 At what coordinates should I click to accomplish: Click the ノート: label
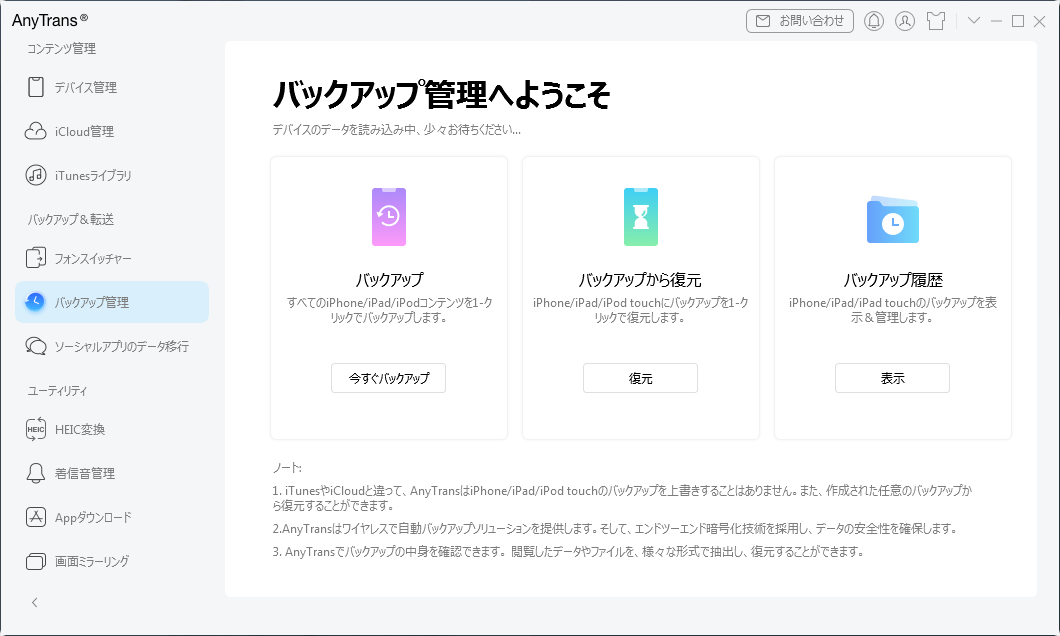pyautogui.click(x=287, y=467)
